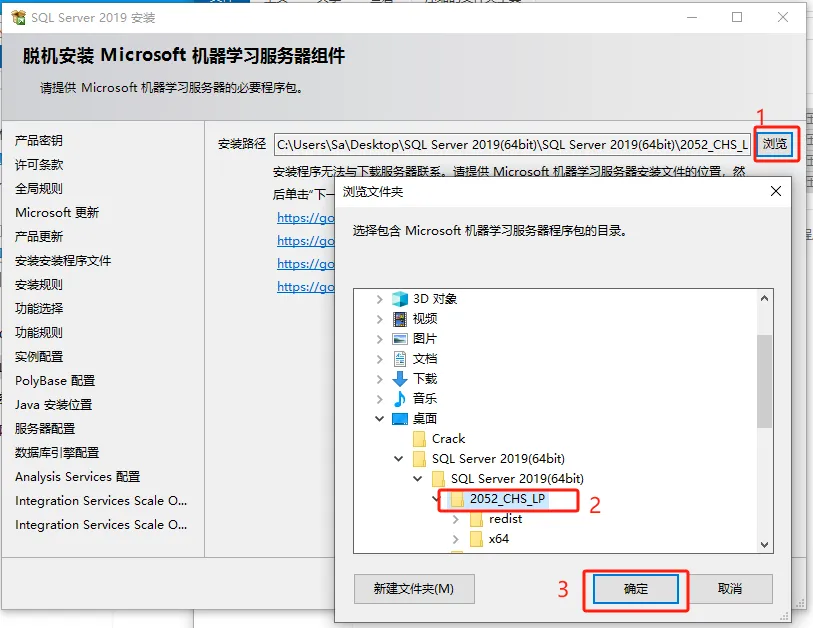Go to Analysis Services 配置 step
This screenshot has height=628, width=813.
77,477
